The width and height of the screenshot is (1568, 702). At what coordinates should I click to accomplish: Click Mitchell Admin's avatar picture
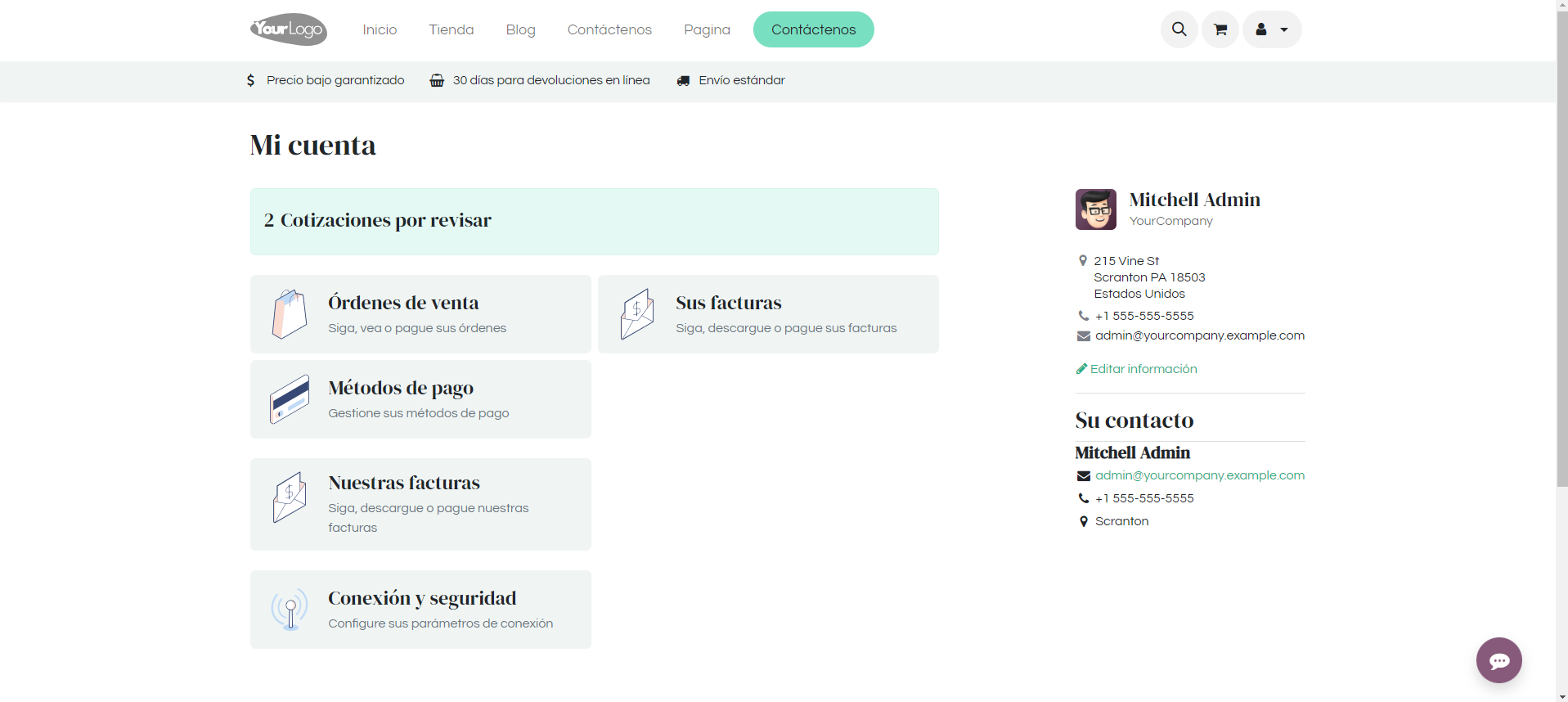tap(1095, 209)
